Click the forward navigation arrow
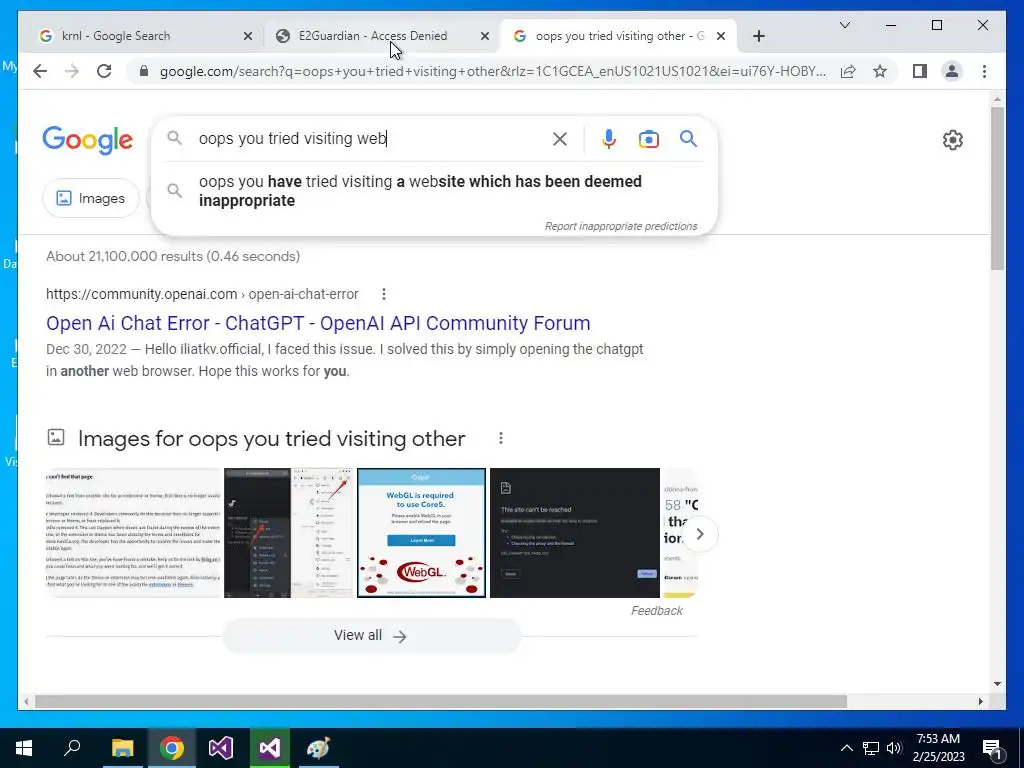 [x=72, y=71]
